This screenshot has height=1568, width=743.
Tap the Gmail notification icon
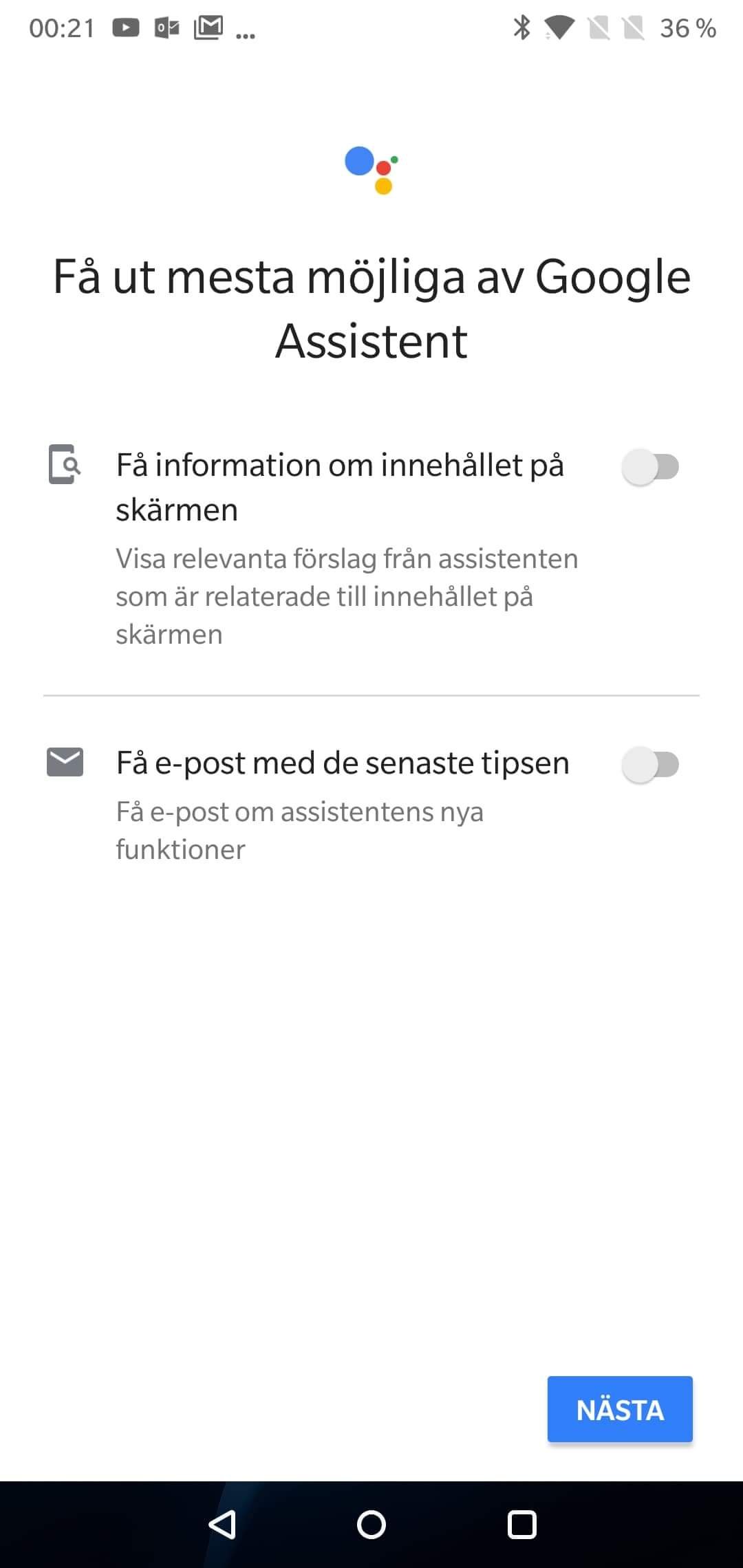(x=208, y=28)
